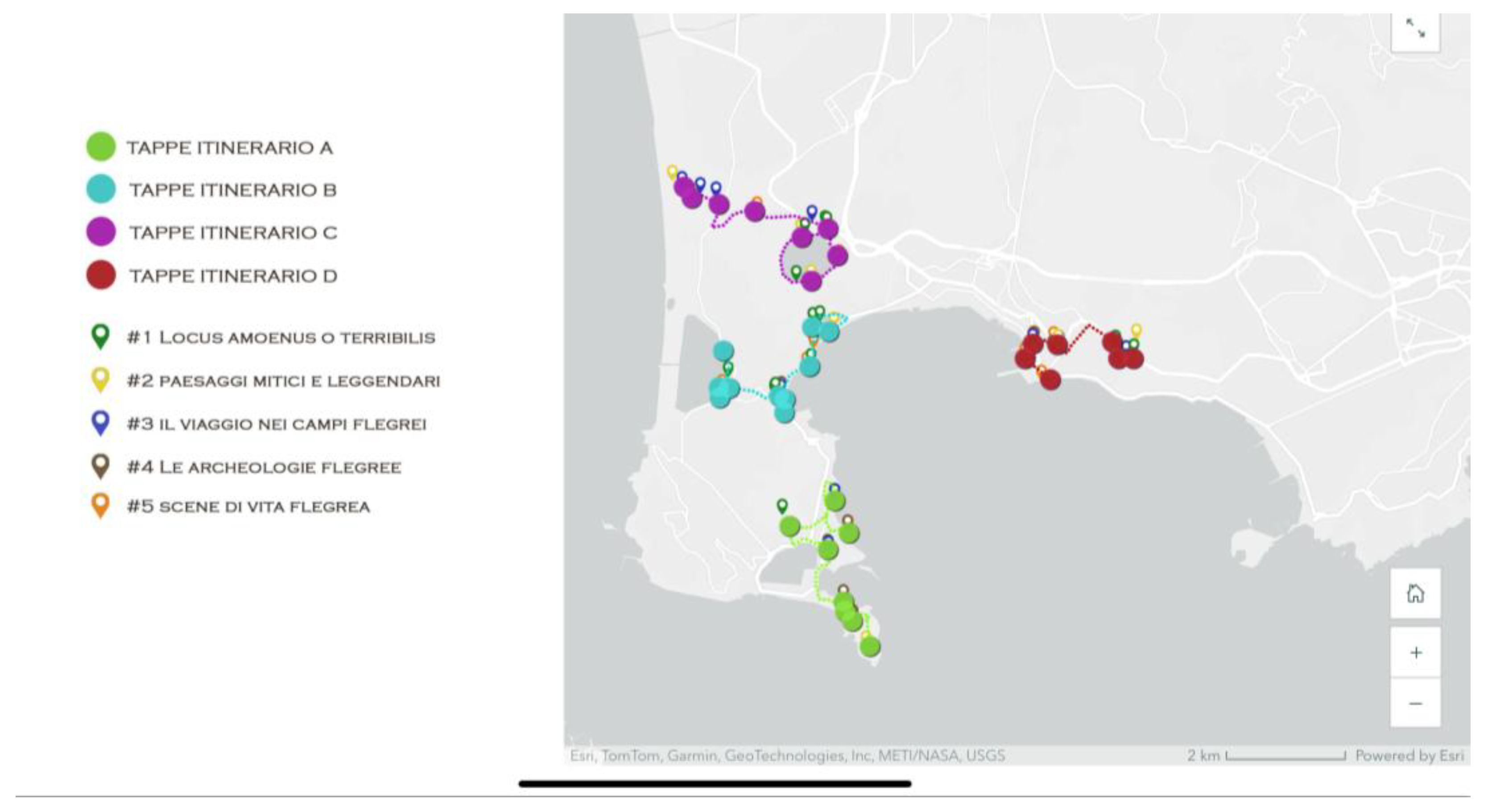Click the isolated green pin near Itinerario A
The height and width of the screenshot is (812, 1488).
pos(781,506)
